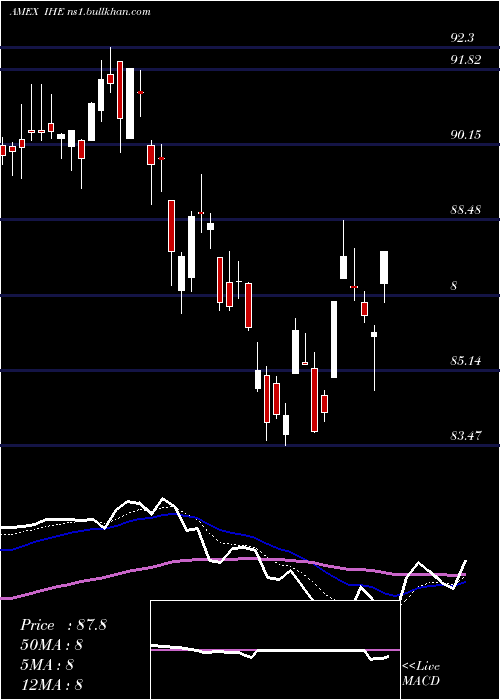Click the 88.48 price level label
The width and height of the screenshot is (500, 700).
tap(466, 210)
